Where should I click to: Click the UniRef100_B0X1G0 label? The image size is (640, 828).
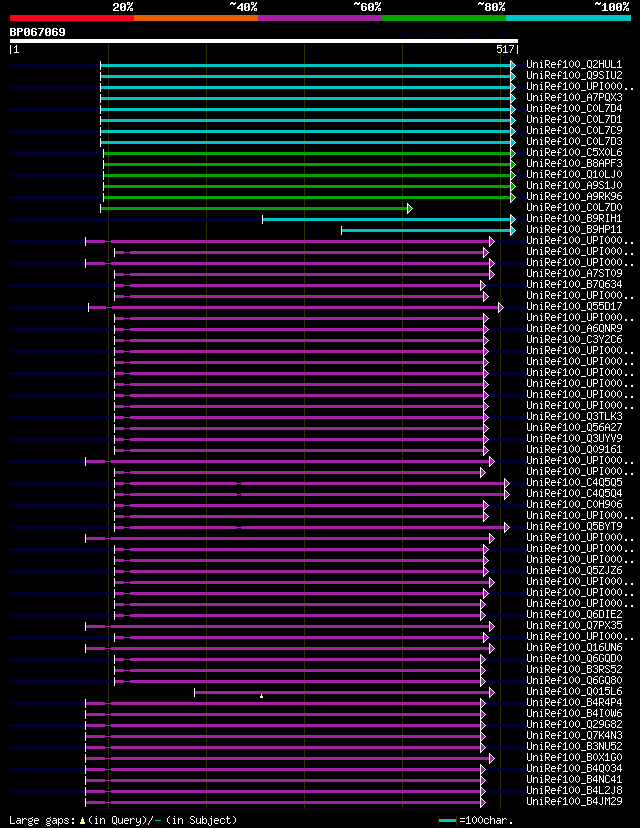[x=574, y=758]
